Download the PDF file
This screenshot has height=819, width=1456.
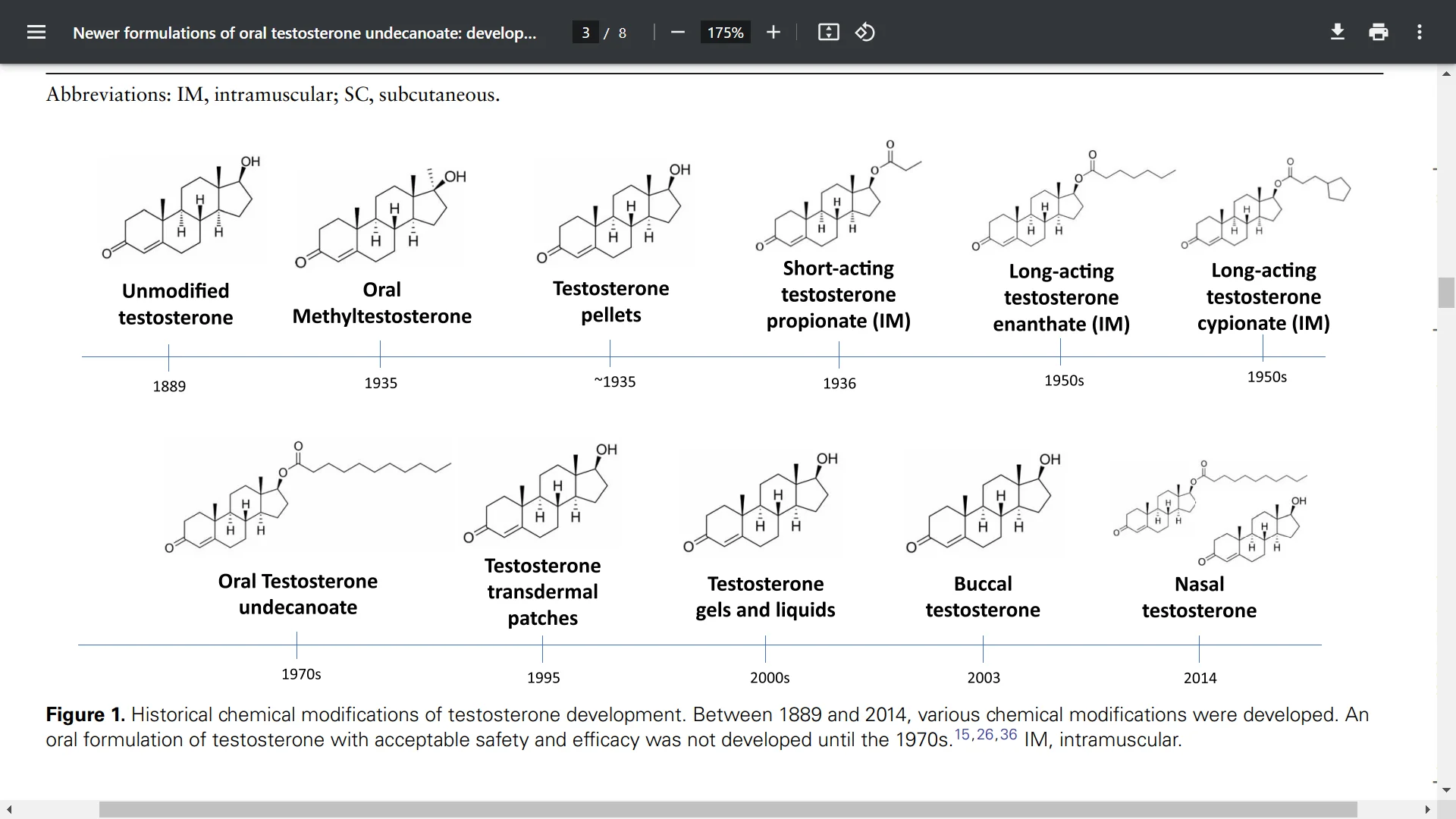pos(1338,32)
